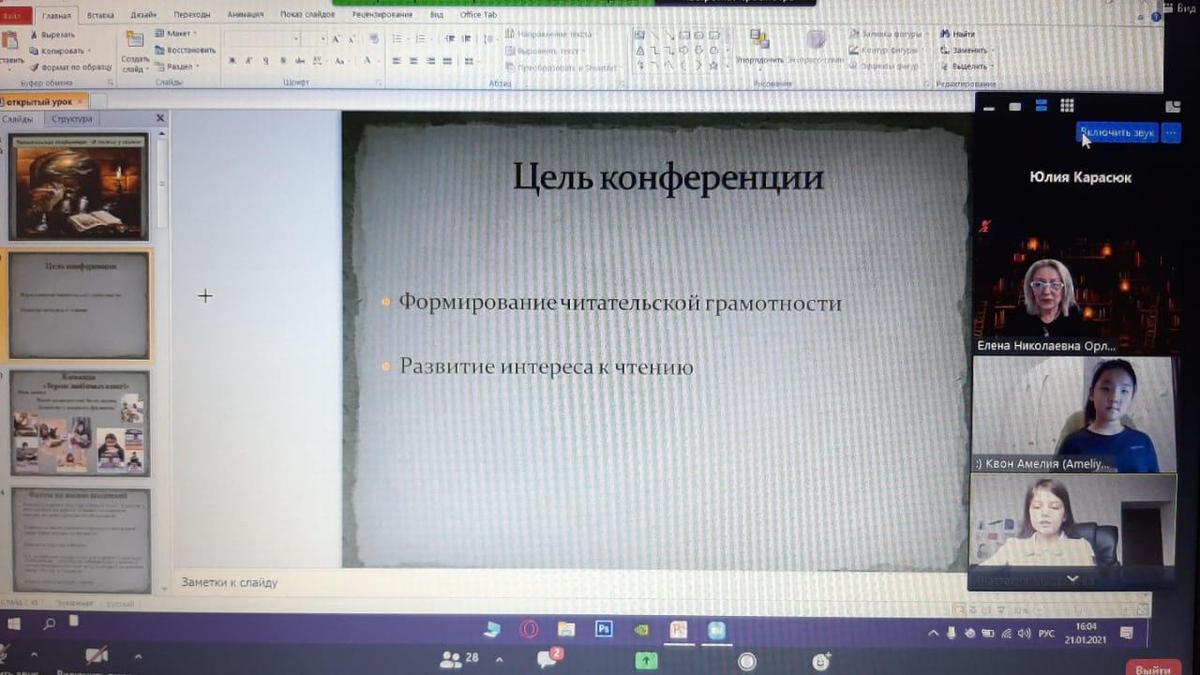This screenshot has width=1200, height=675.
Task: Click the Включить звук unmute button
Action: pos(1117,132)
